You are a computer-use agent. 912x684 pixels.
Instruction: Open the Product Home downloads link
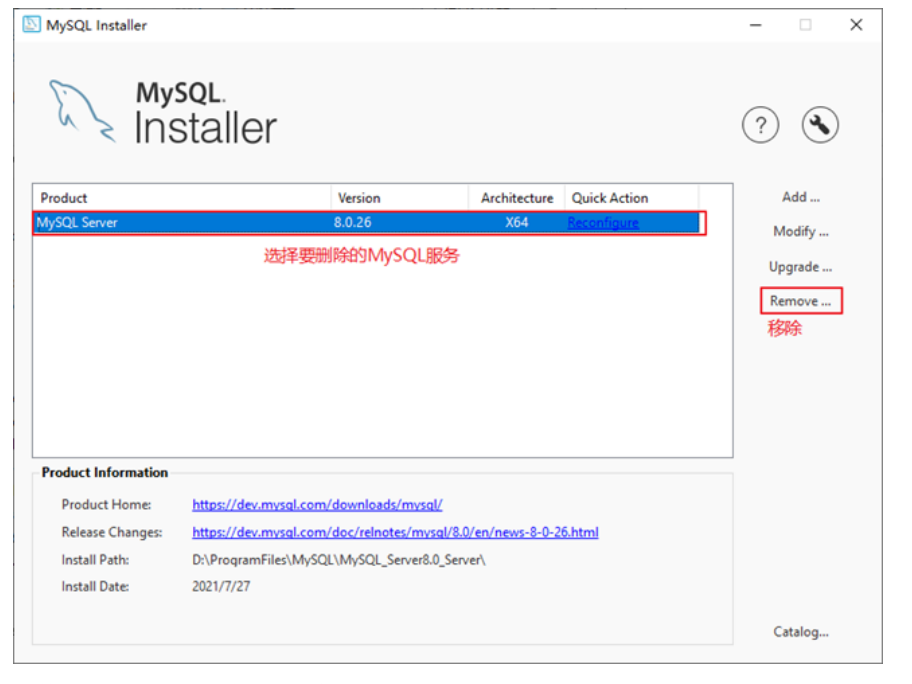point(317,505)
